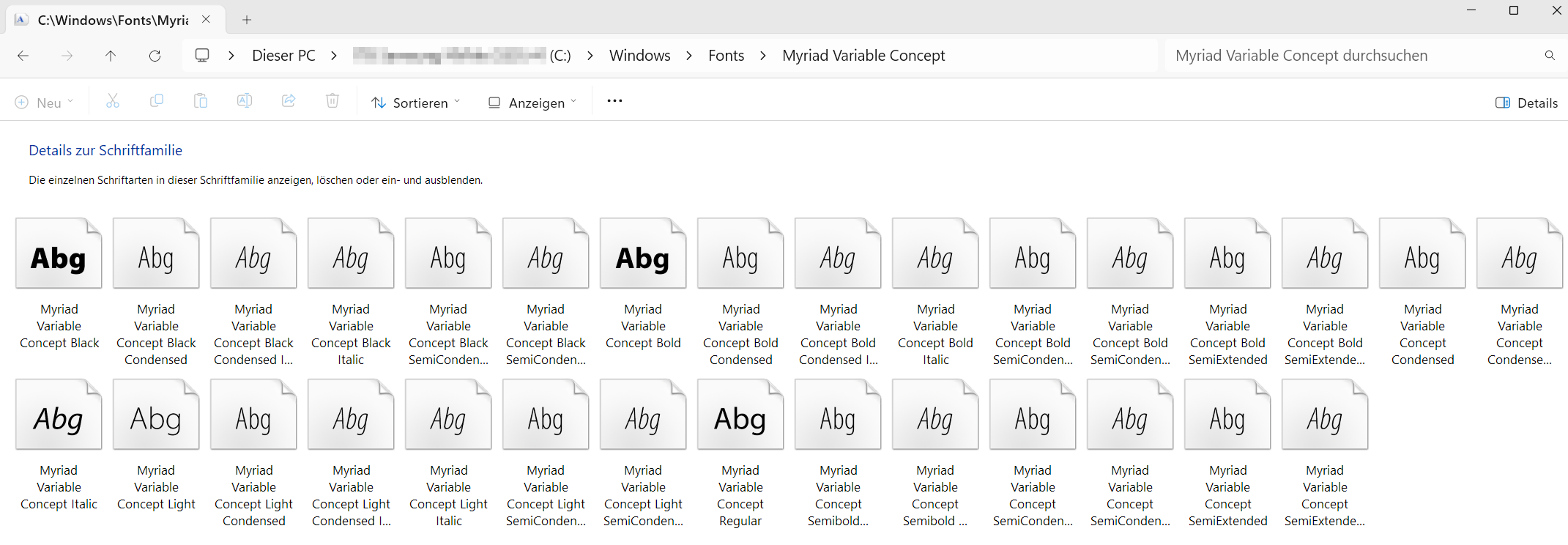Expand the chevron between (C:) and Windows

pos(590,56)
